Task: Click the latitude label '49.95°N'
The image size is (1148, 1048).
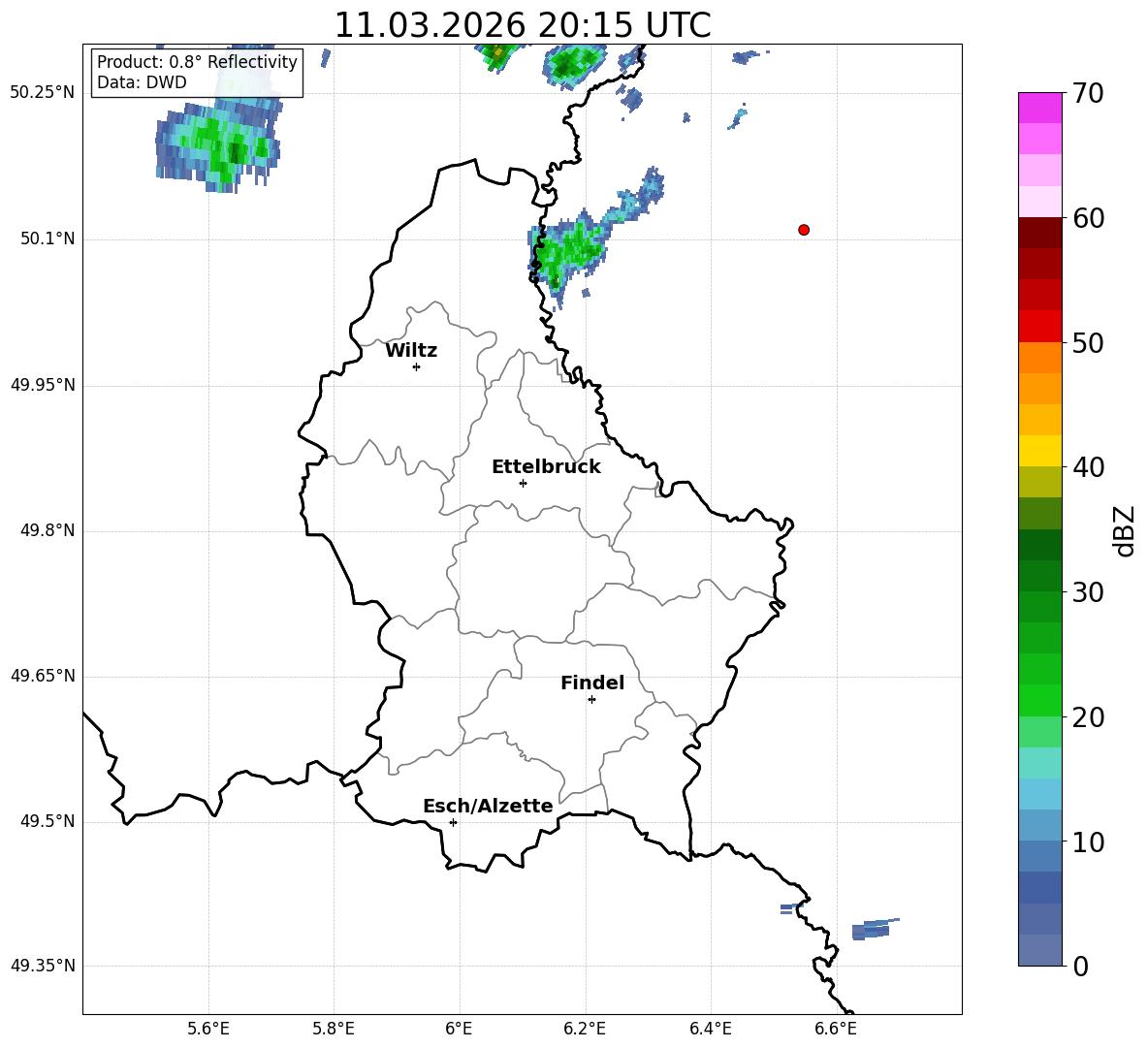Action: point(43,384)
